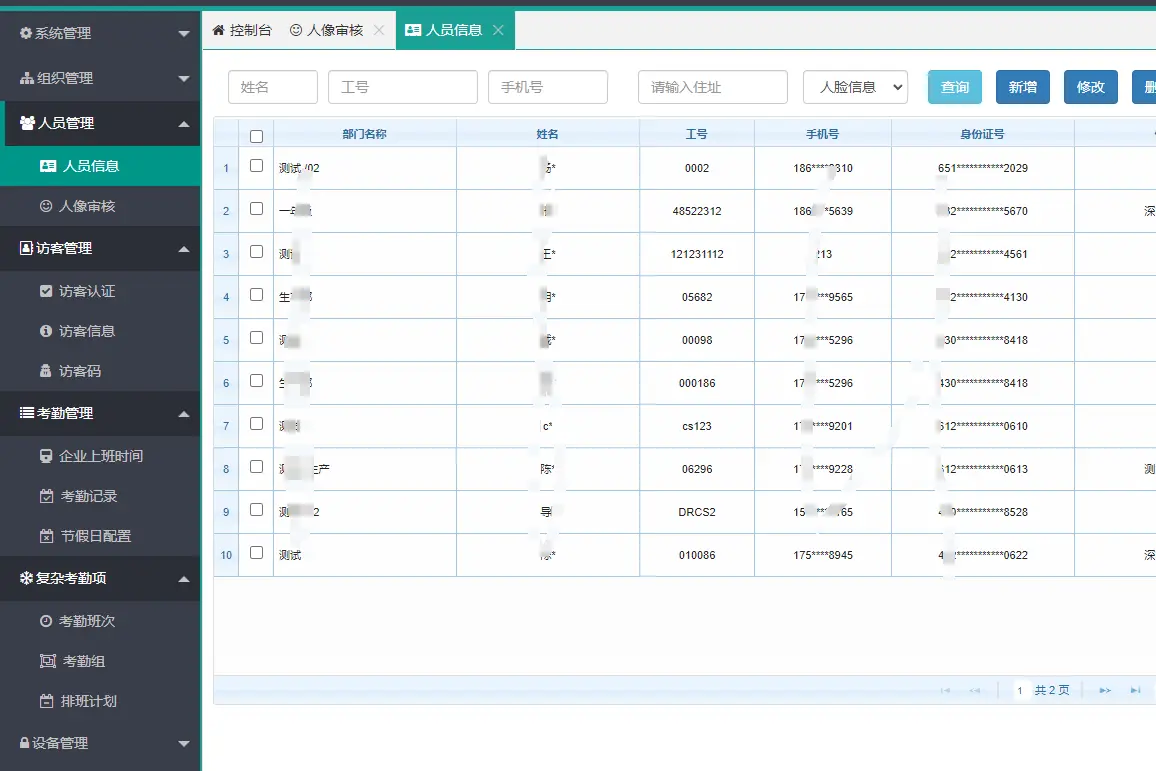Click the 新增 button

pyautogui.click(x=1023, y=87)
